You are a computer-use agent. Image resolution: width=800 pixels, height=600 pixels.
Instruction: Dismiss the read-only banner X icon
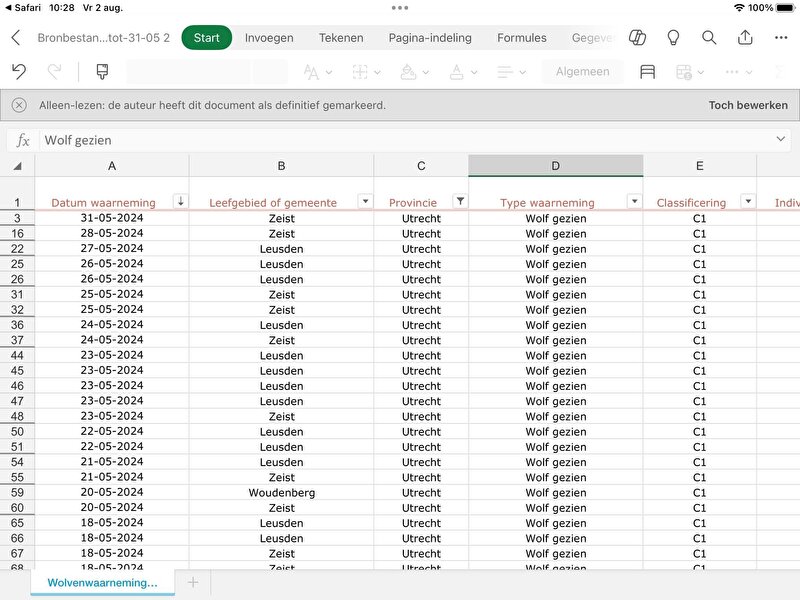click(x=19, y=105)
